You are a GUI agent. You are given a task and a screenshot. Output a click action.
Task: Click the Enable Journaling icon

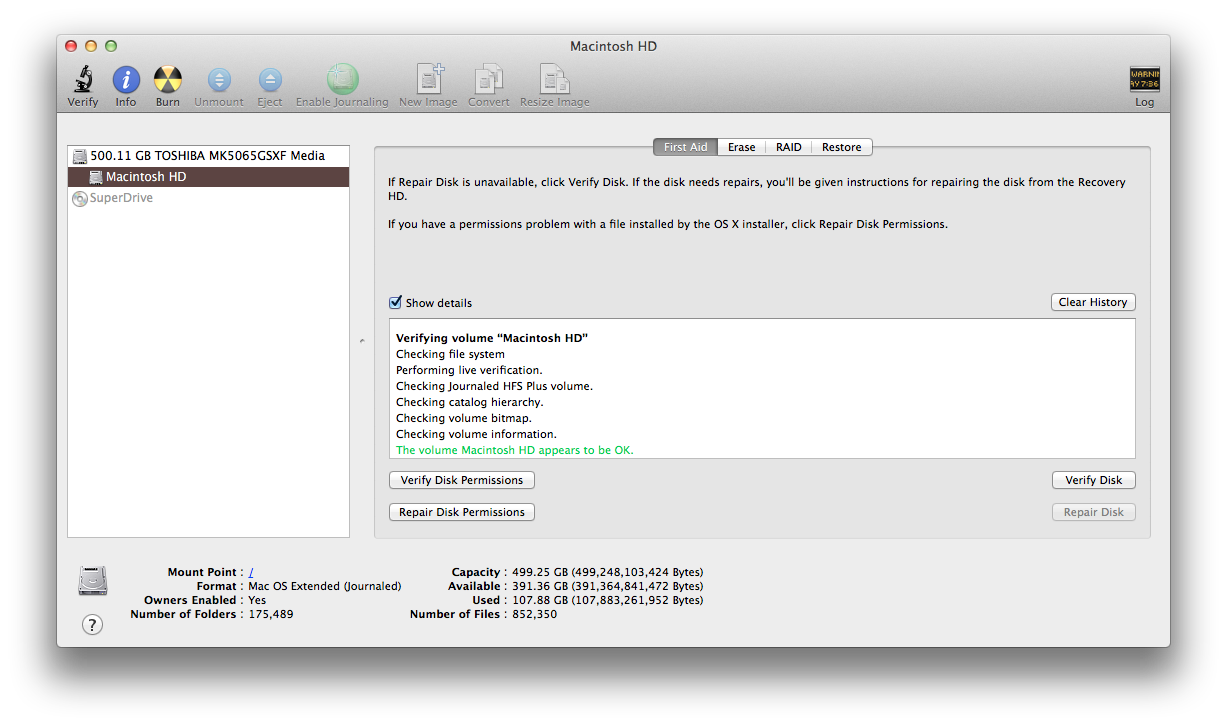[342, 79]
